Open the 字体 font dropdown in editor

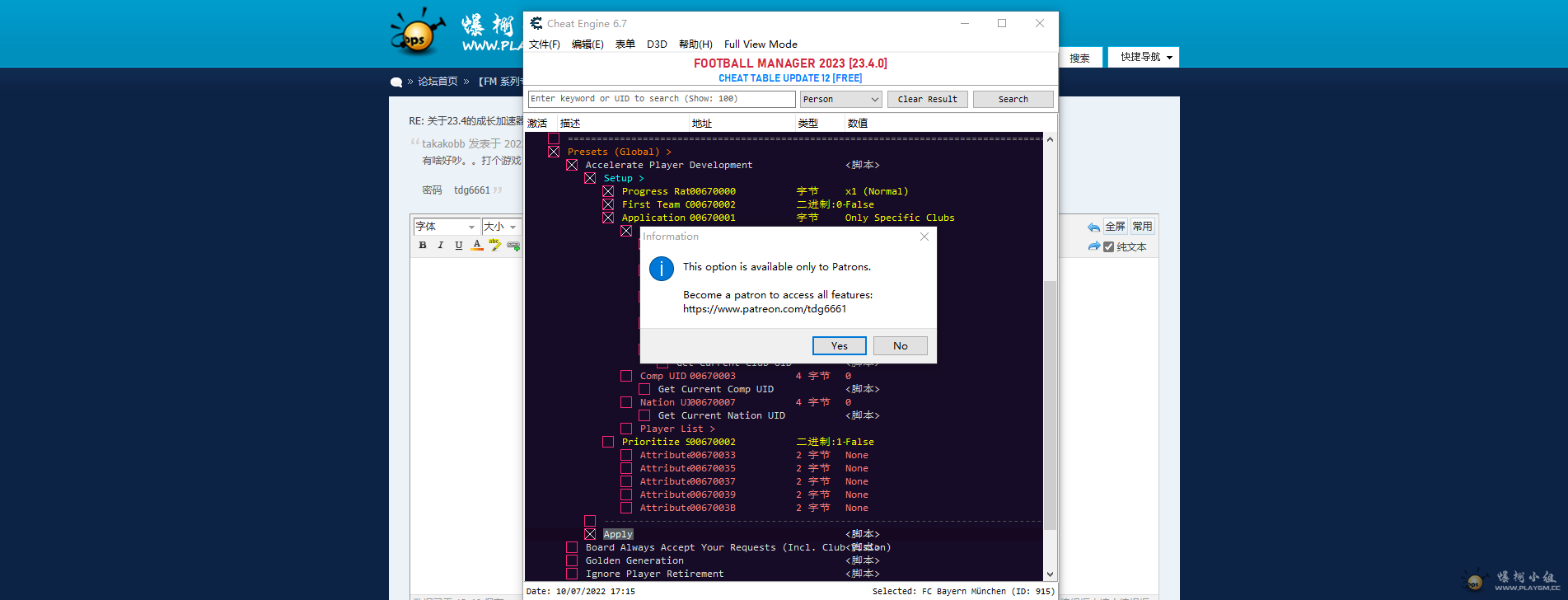click(446, 227)
